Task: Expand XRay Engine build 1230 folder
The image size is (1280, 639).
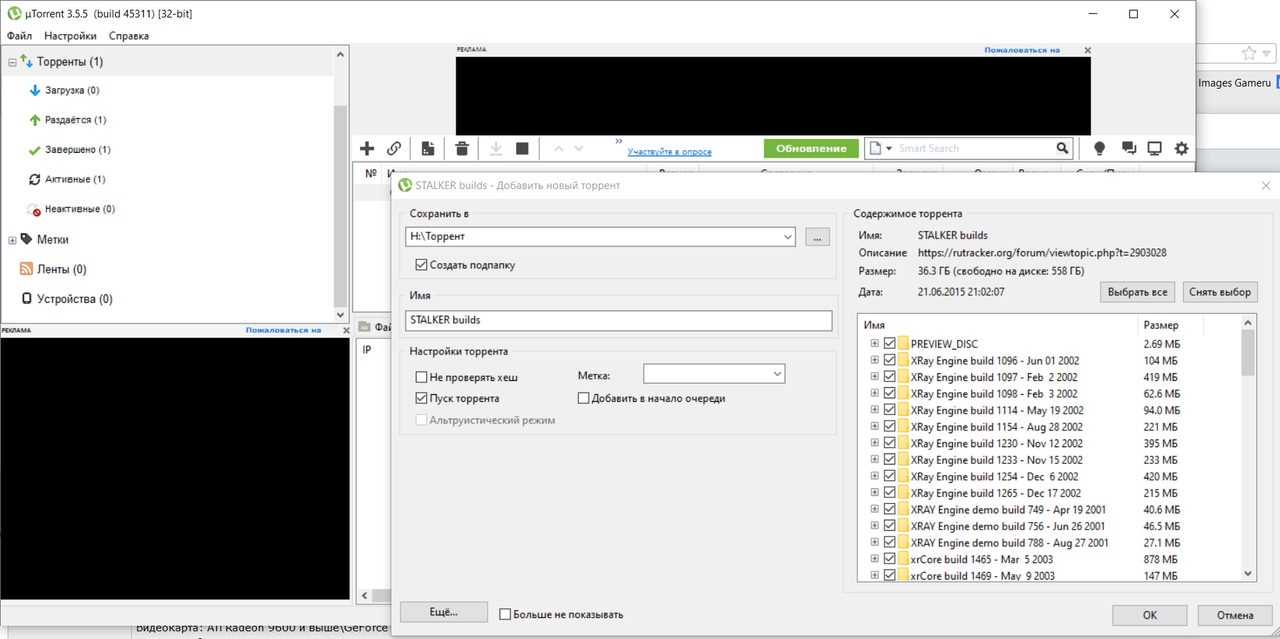Action: click(875, 443)
